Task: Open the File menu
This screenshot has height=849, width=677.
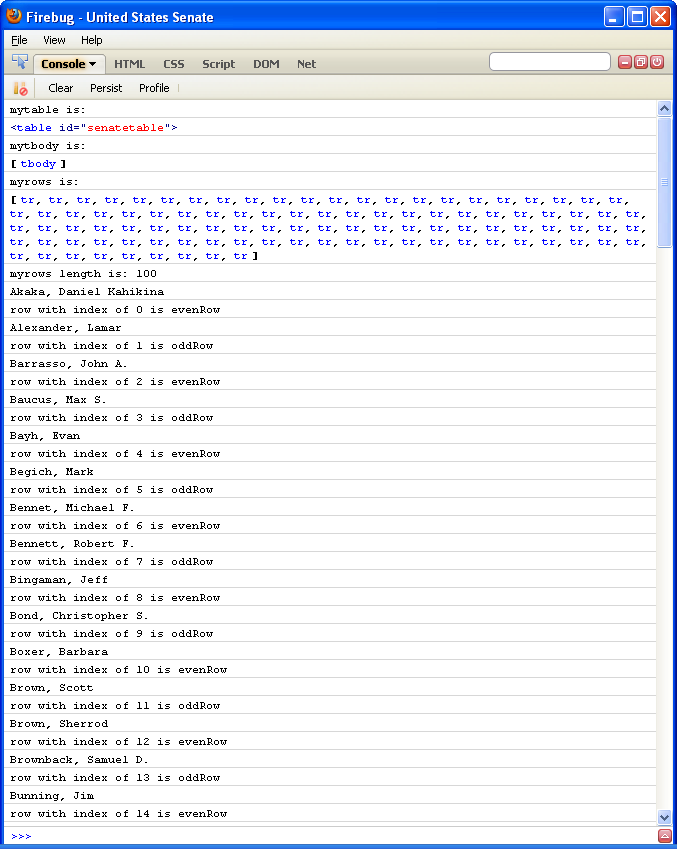Action: coord(19,40)
